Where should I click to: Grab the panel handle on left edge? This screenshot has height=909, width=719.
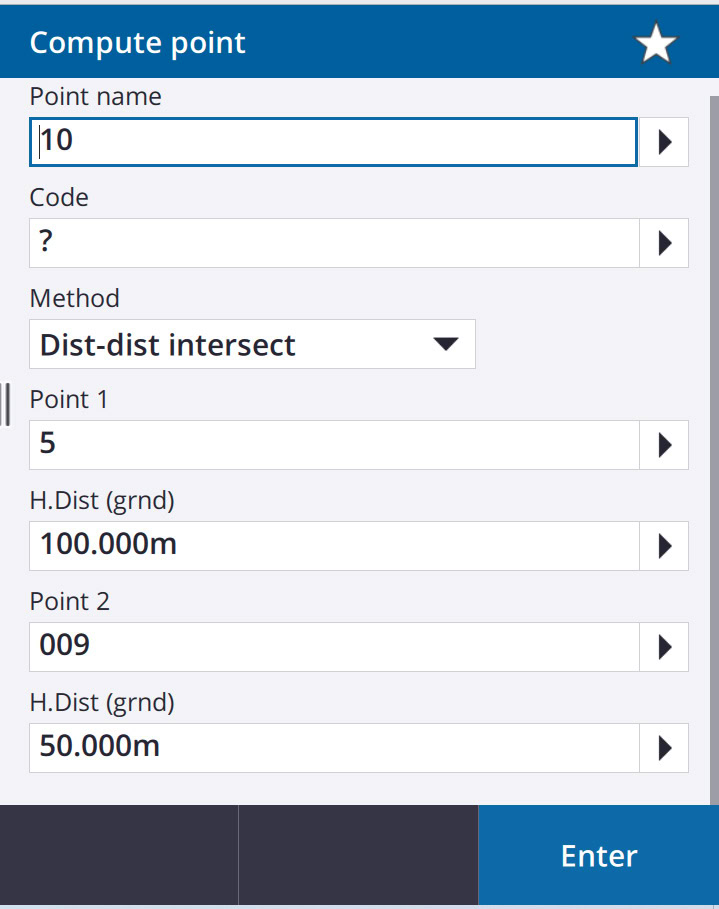(6, 405)
